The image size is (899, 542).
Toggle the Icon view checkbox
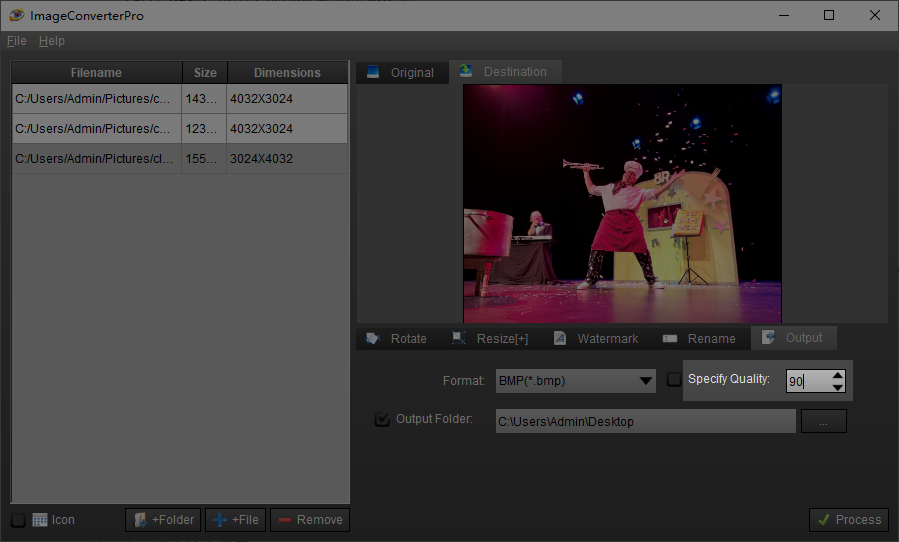[x=18, y=520]
